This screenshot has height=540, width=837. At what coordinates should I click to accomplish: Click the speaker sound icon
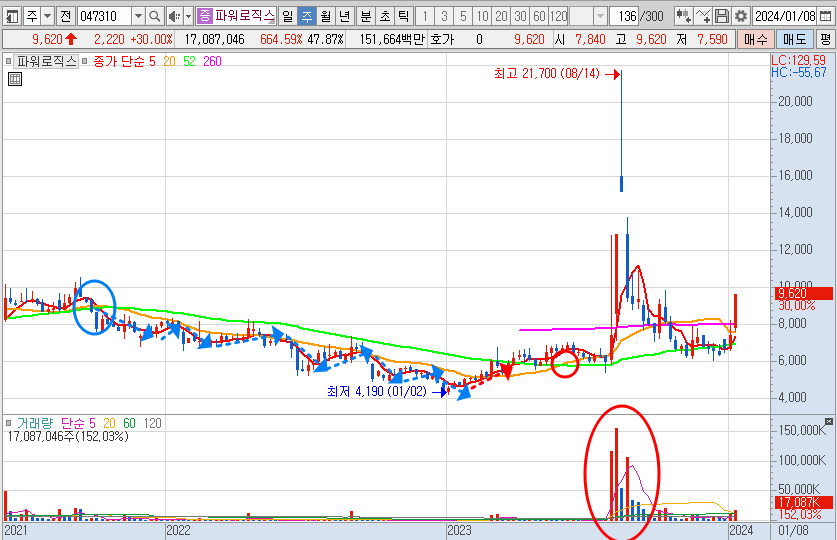point(174,16)
